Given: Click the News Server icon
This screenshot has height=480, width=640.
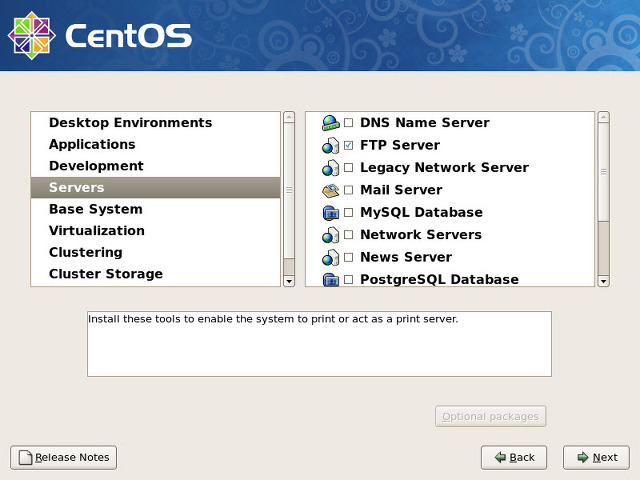Looking at the screenshot, I should (331, 258).
